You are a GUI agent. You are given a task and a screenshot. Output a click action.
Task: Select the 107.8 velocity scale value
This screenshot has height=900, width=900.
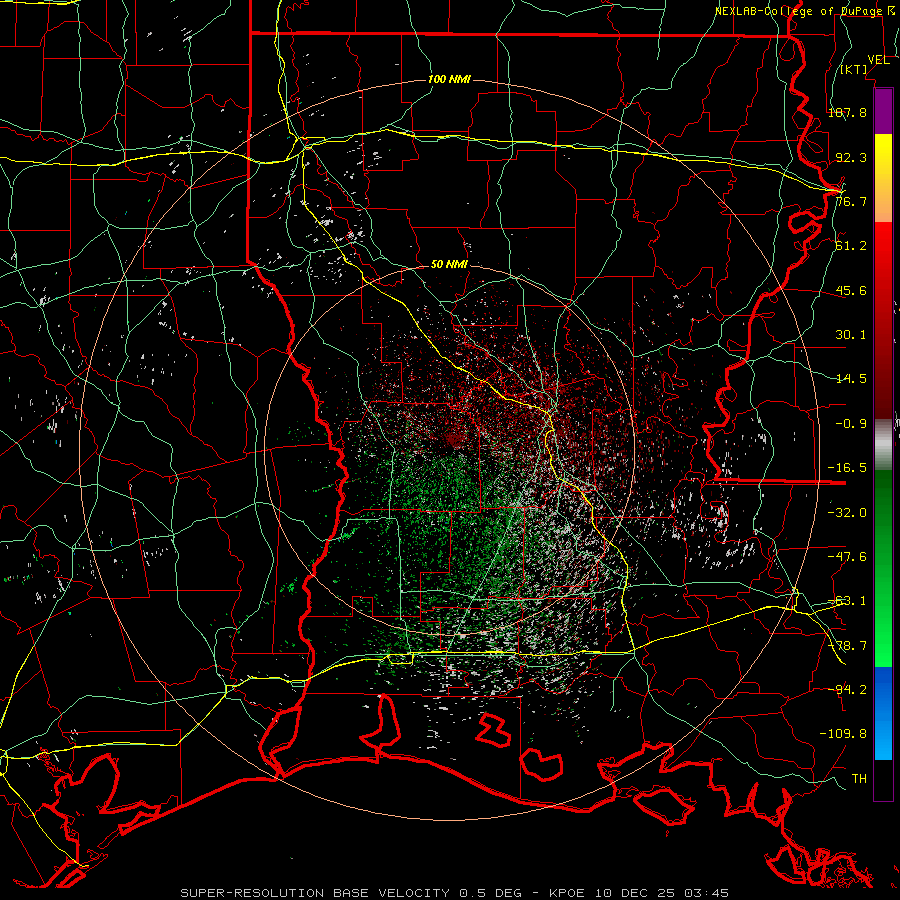point(847,112)
